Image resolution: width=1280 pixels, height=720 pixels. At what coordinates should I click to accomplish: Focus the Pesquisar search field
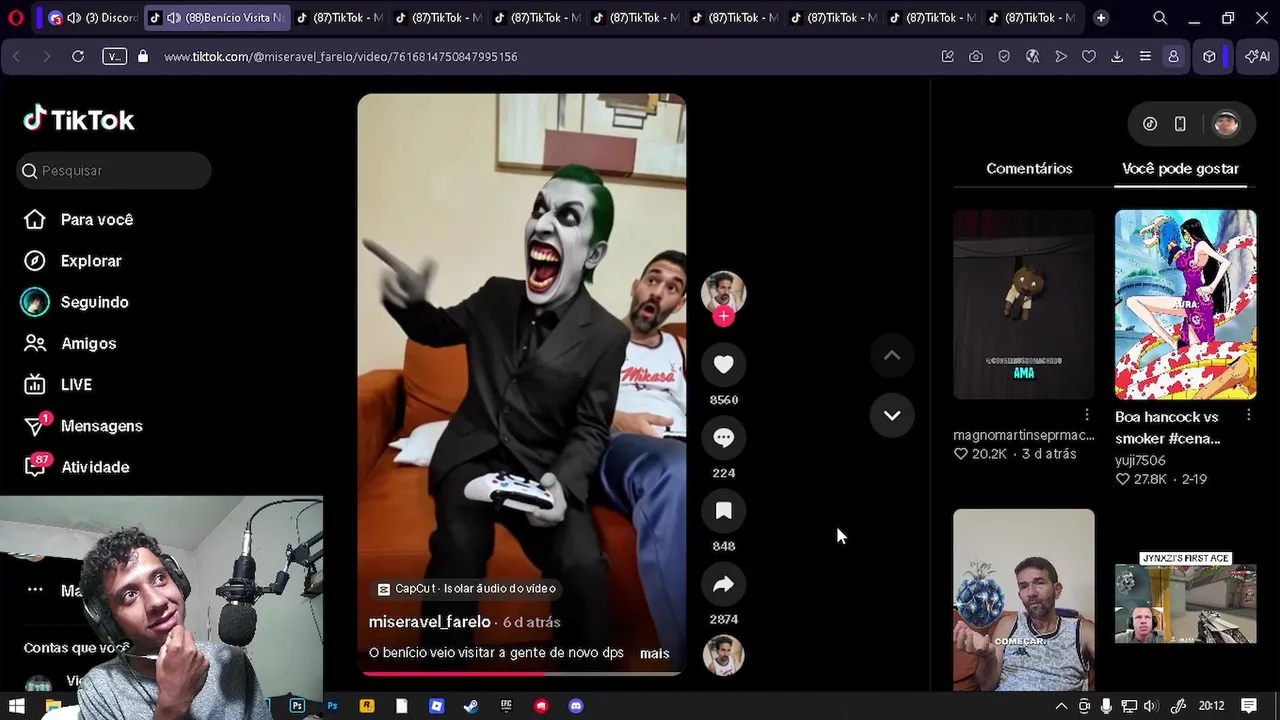pyautogui.click(x=114, y=171)
